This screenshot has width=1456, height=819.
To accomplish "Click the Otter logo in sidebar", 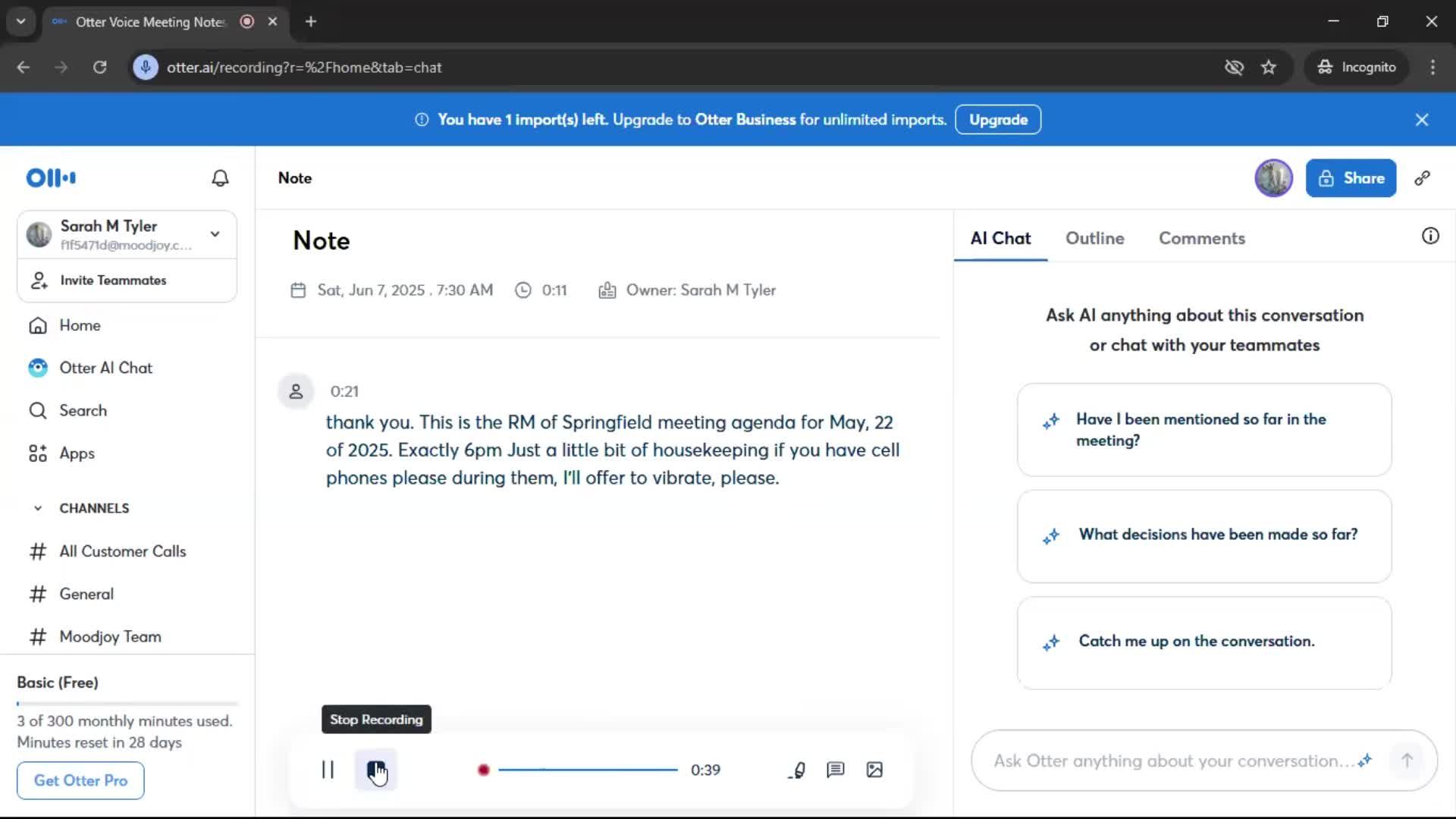I will 51,178.
